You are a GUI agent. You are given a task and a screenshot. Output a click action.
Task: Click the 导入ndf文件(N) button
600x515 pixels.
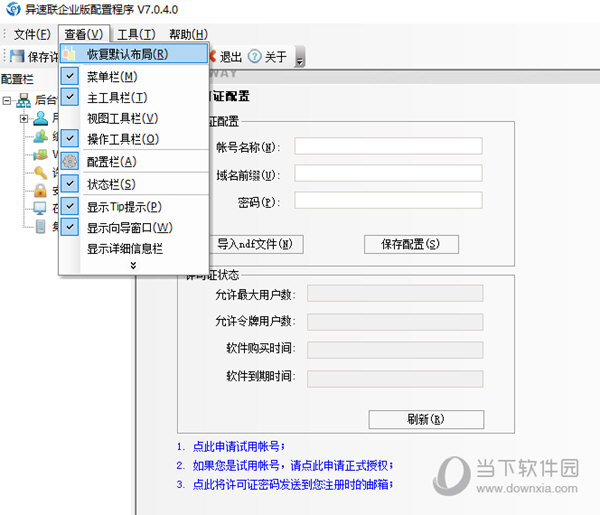[254, 244]
